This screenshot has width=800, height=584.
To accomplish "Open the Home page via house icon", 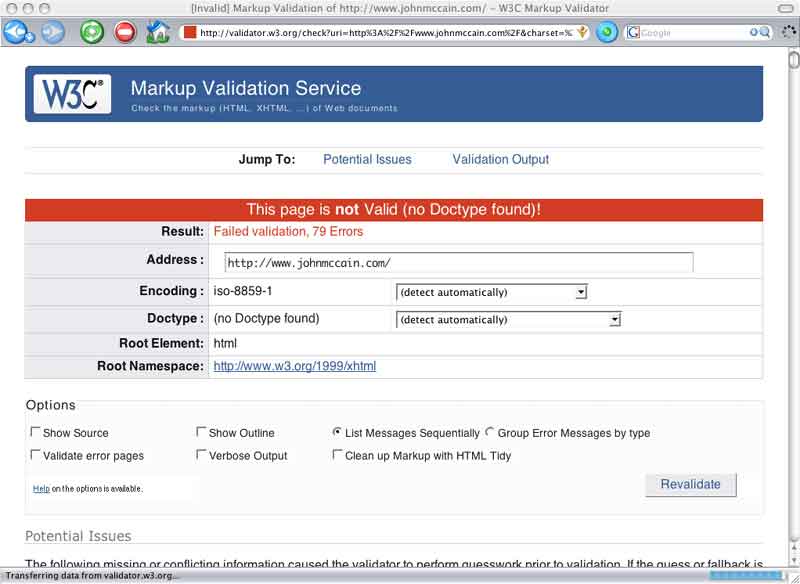I will click(x=158, y=32).
